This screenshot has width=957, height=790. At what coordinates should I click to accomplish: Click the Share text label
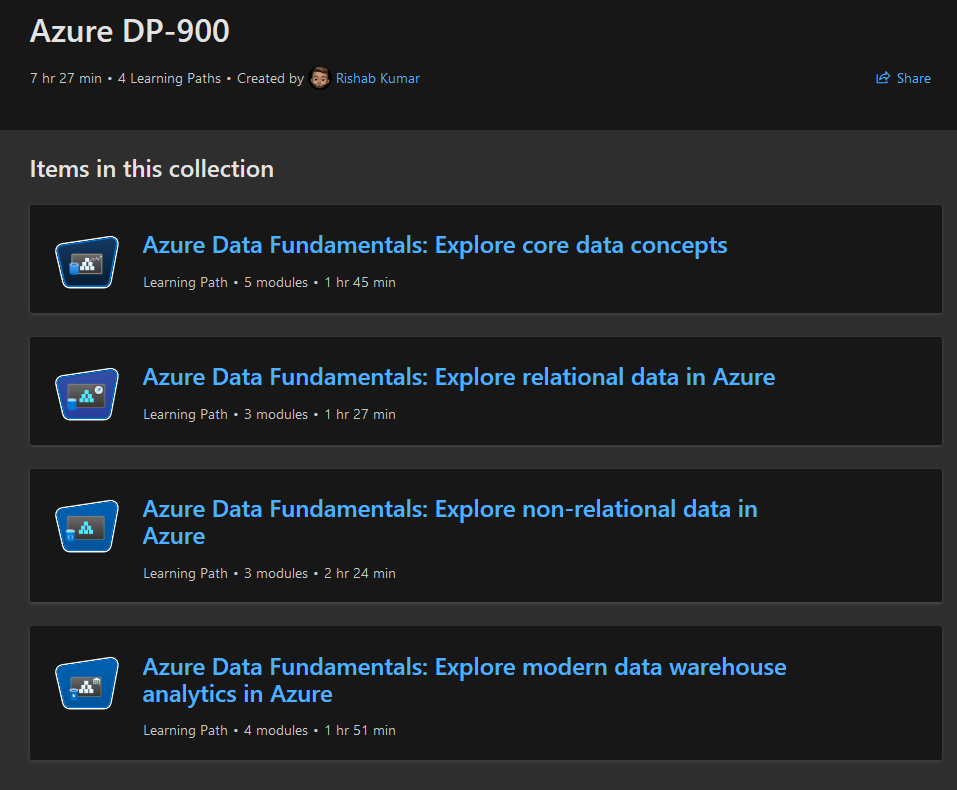(x=913, y=78)
